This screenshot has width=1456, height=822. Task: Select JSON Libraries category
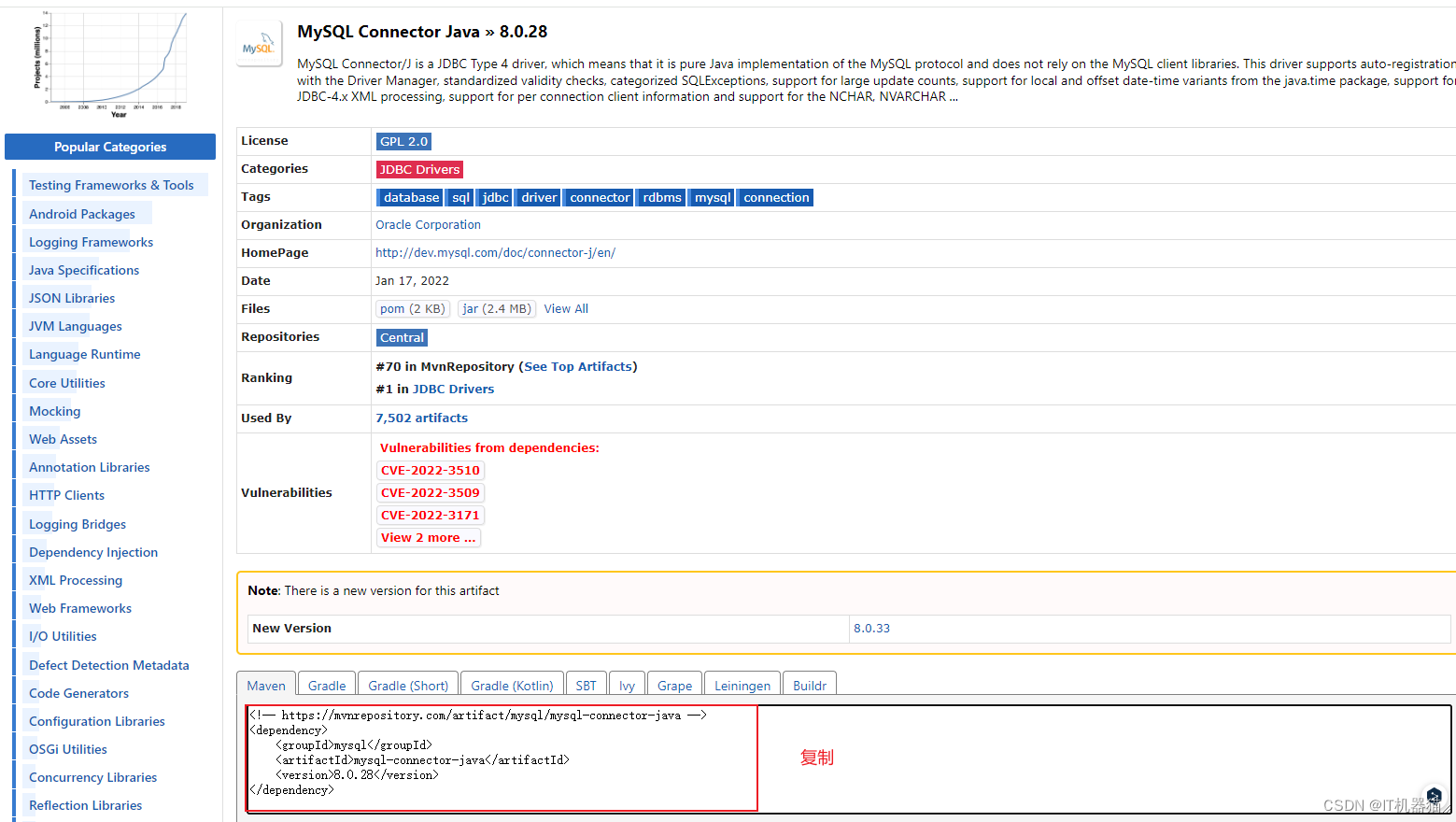pos(72,298)
